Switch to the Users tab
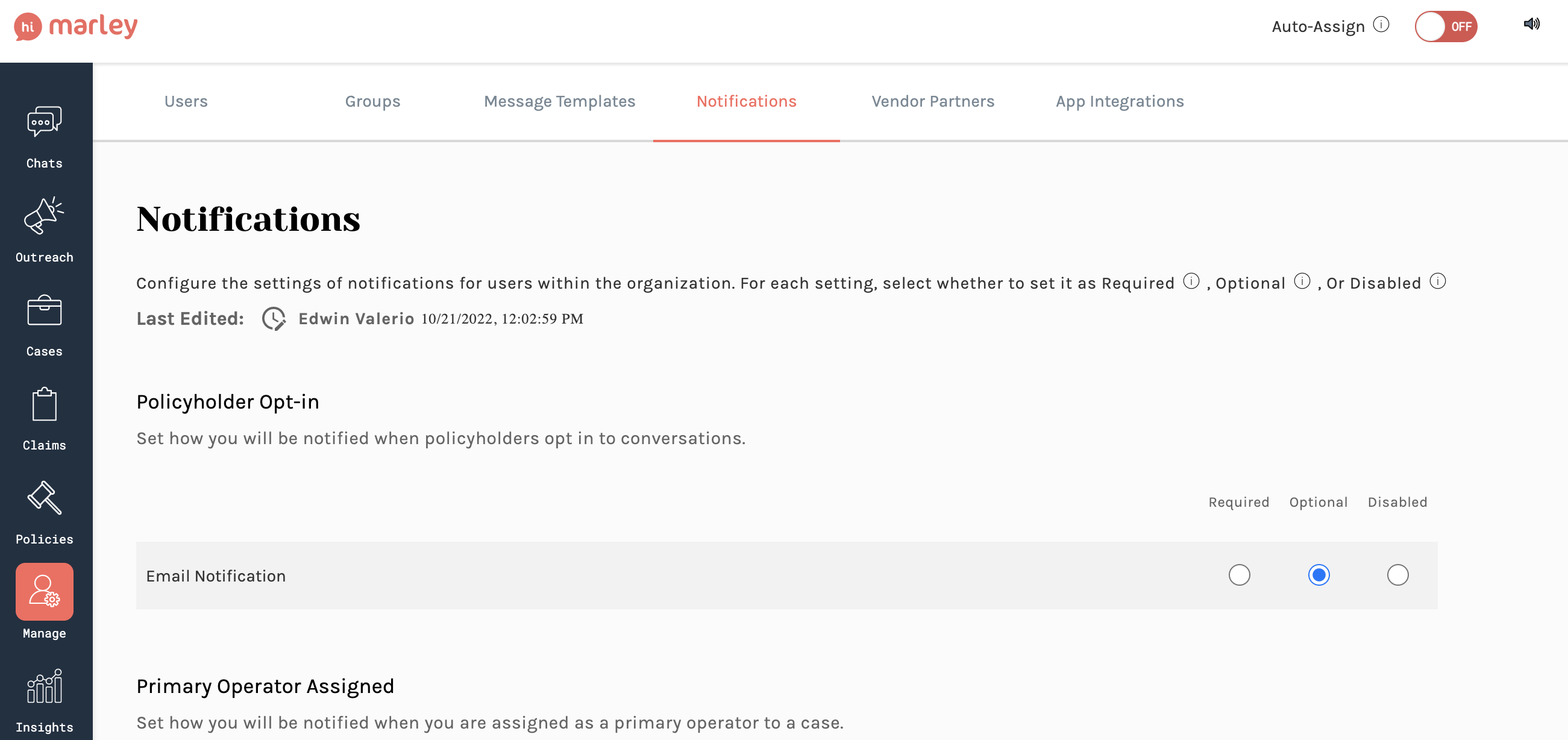 tap(186, 101)
